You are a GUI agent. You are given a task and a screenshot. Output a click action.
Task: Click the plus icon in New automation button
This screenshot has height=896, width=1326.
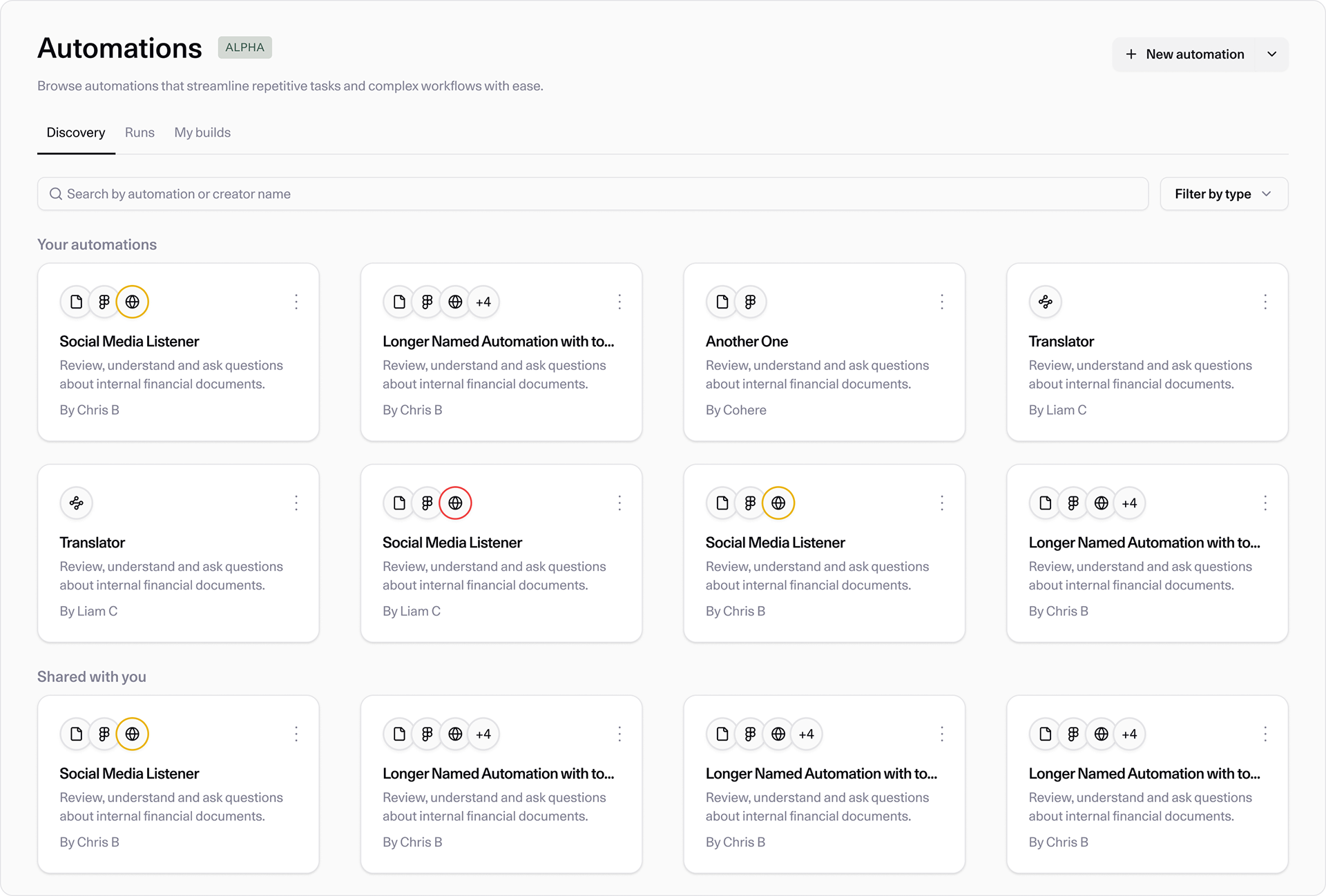pyautogui.click(x=1131, y=54)
